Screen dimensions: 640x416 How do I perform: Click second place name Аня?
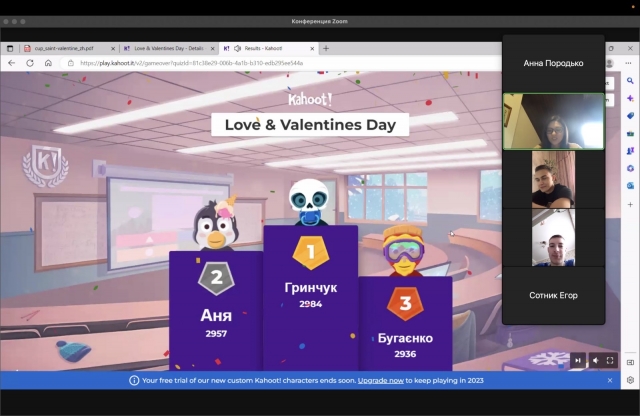(216, 315)
